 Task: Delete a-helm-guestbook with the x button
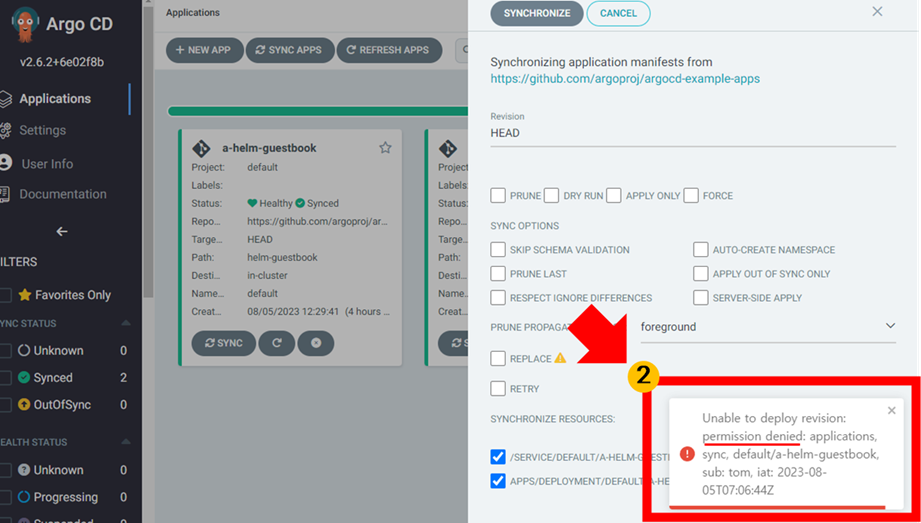pos(316,343)
